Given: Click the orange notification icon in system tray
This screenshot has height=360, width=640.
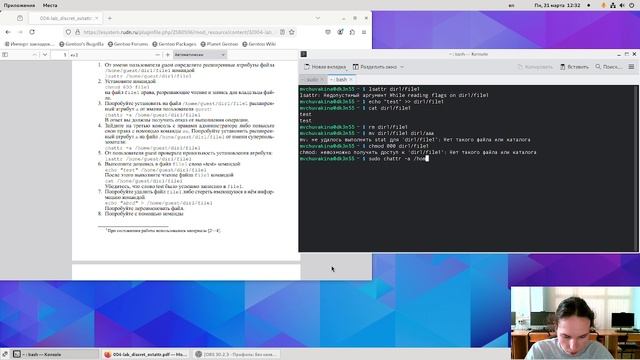Looking at the screenshot, I should pos(603,5).
